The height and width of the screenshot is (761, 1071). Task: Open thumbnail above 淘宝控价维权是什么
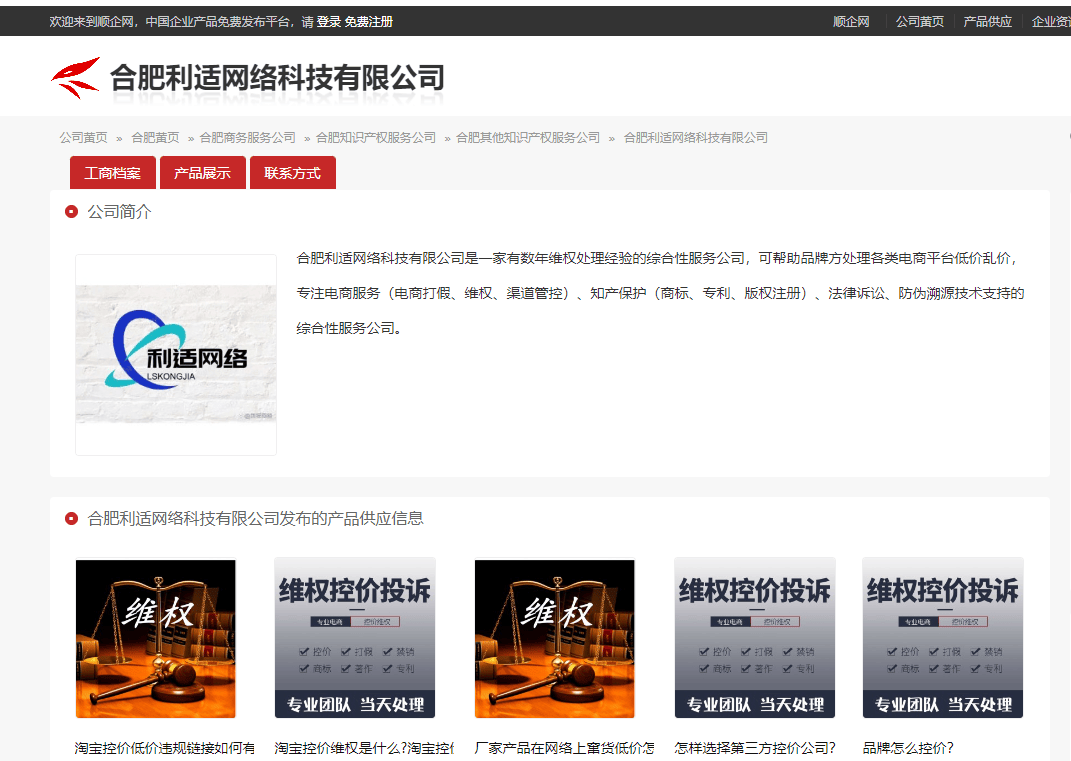[355, 637]
